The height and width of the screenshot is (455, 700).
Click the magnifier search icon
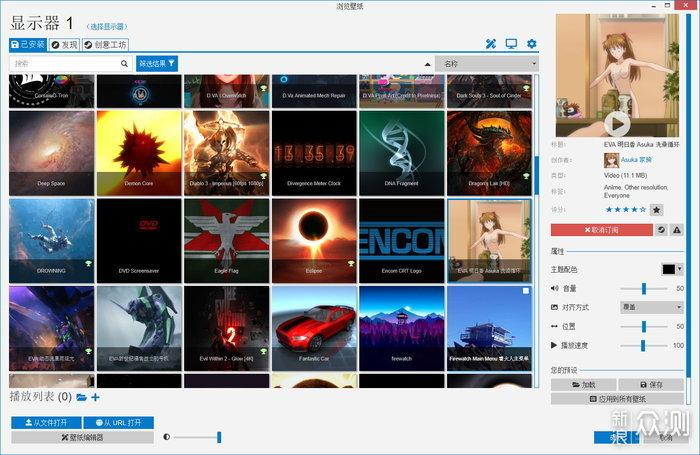click(x=124, y=64)
